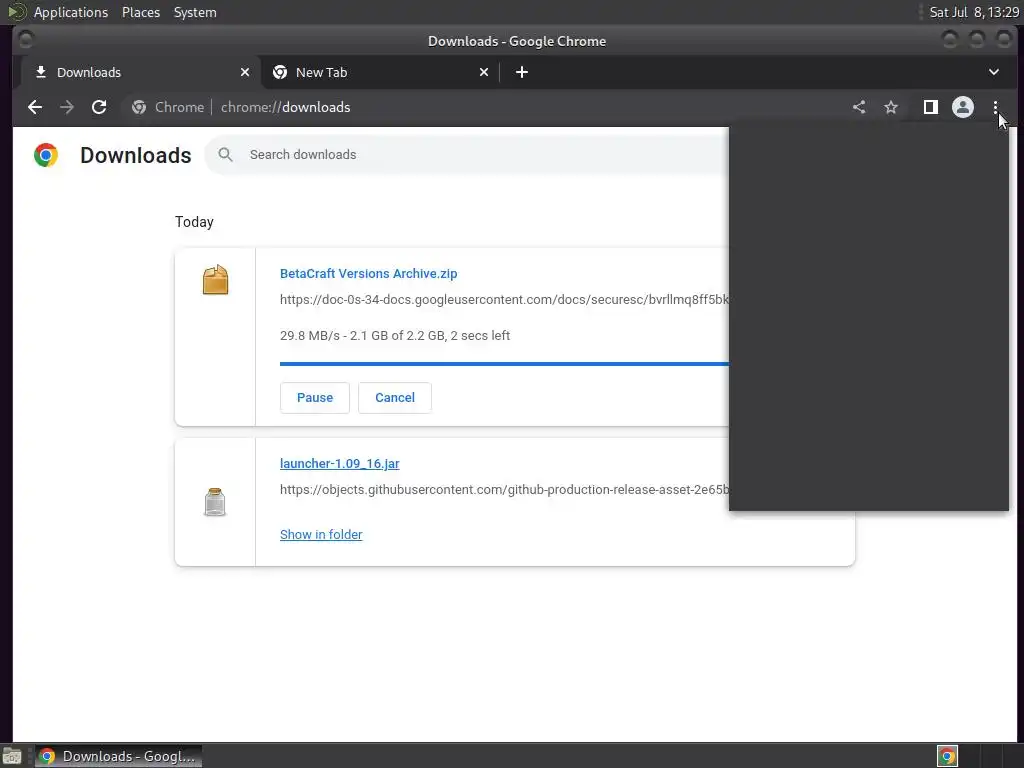This screenshot has width=1024, height=768.
Task: Click the search magnifier icon
Action: point(225,155)
